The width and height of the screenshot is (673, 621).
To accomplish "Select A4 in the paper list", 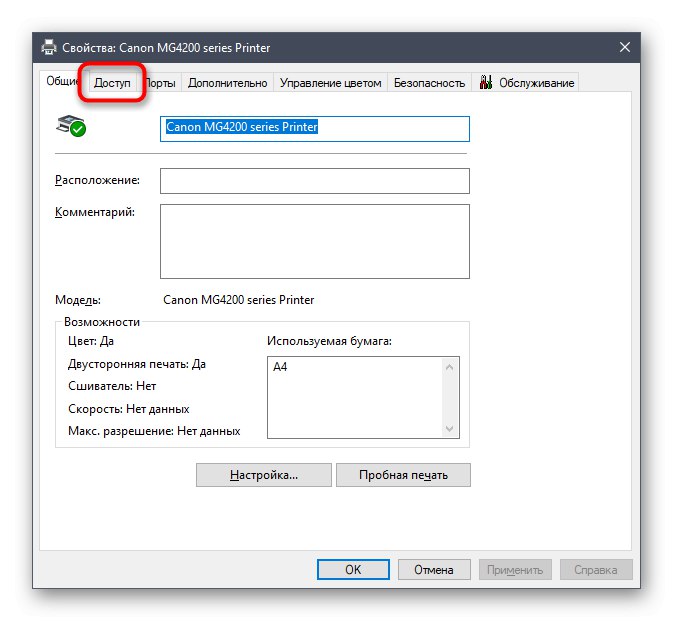I will tap(280, 367).
